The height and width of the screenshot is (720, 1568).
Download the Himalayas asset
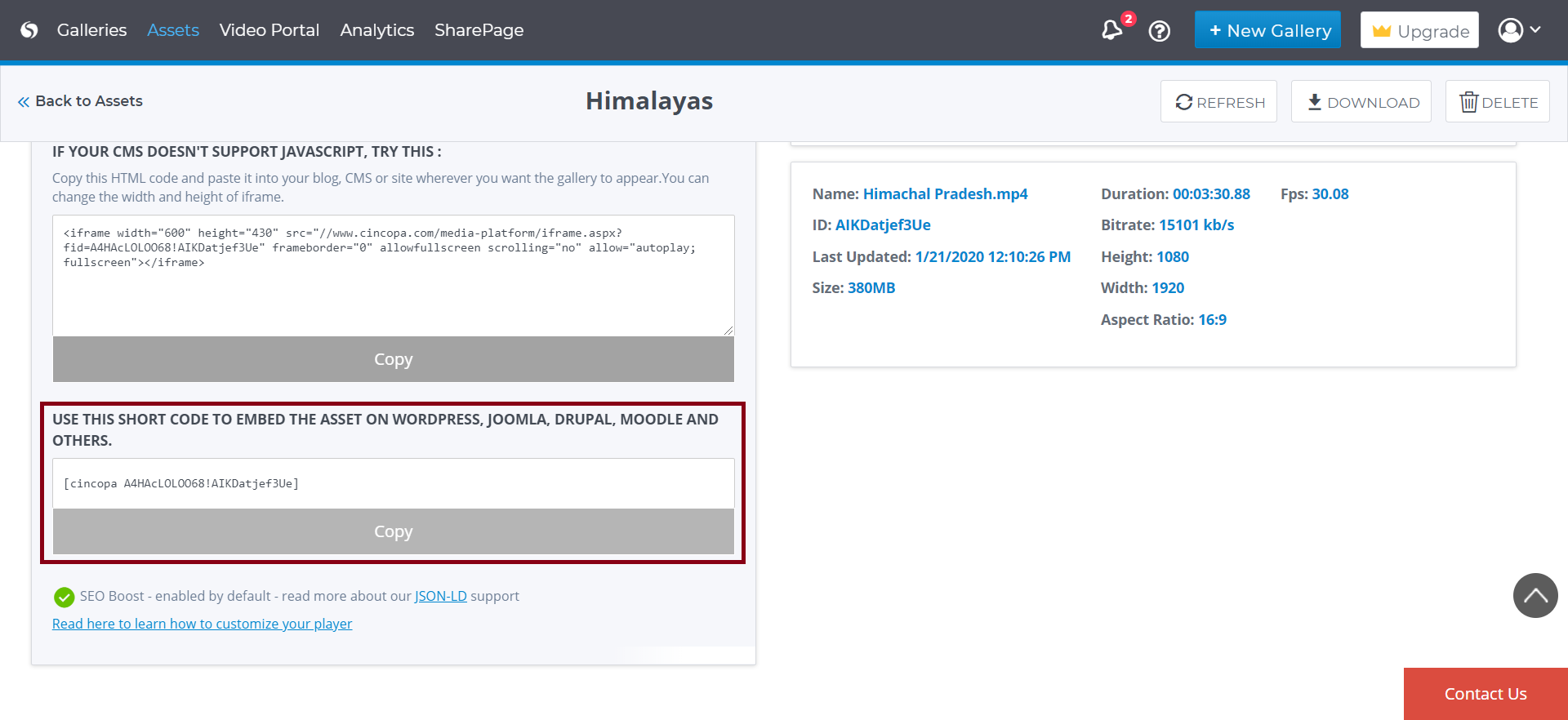(1361, 102)
